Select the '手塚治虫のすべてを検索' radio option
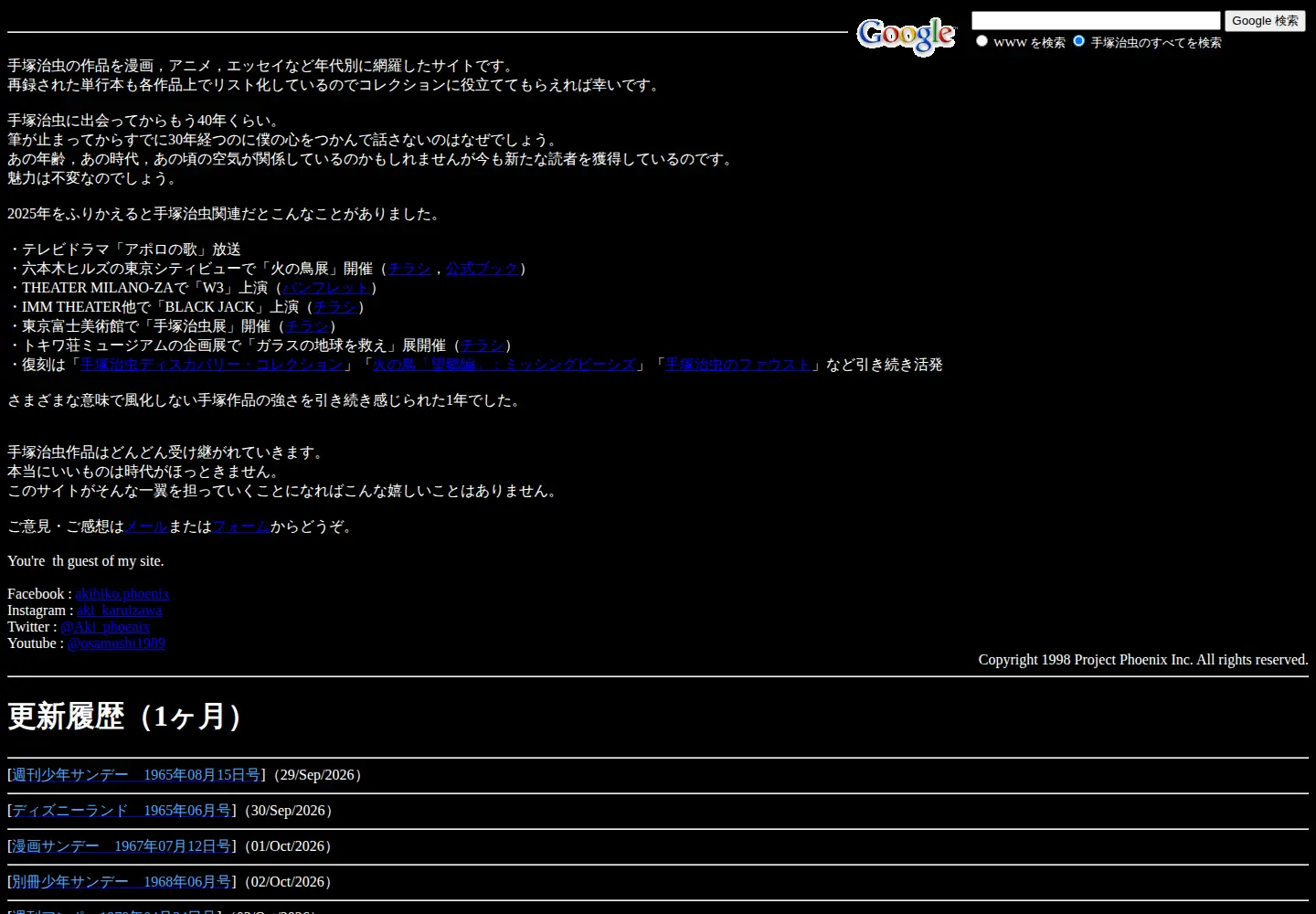Screen dimensions: 1316x914 pos(1078,41)
